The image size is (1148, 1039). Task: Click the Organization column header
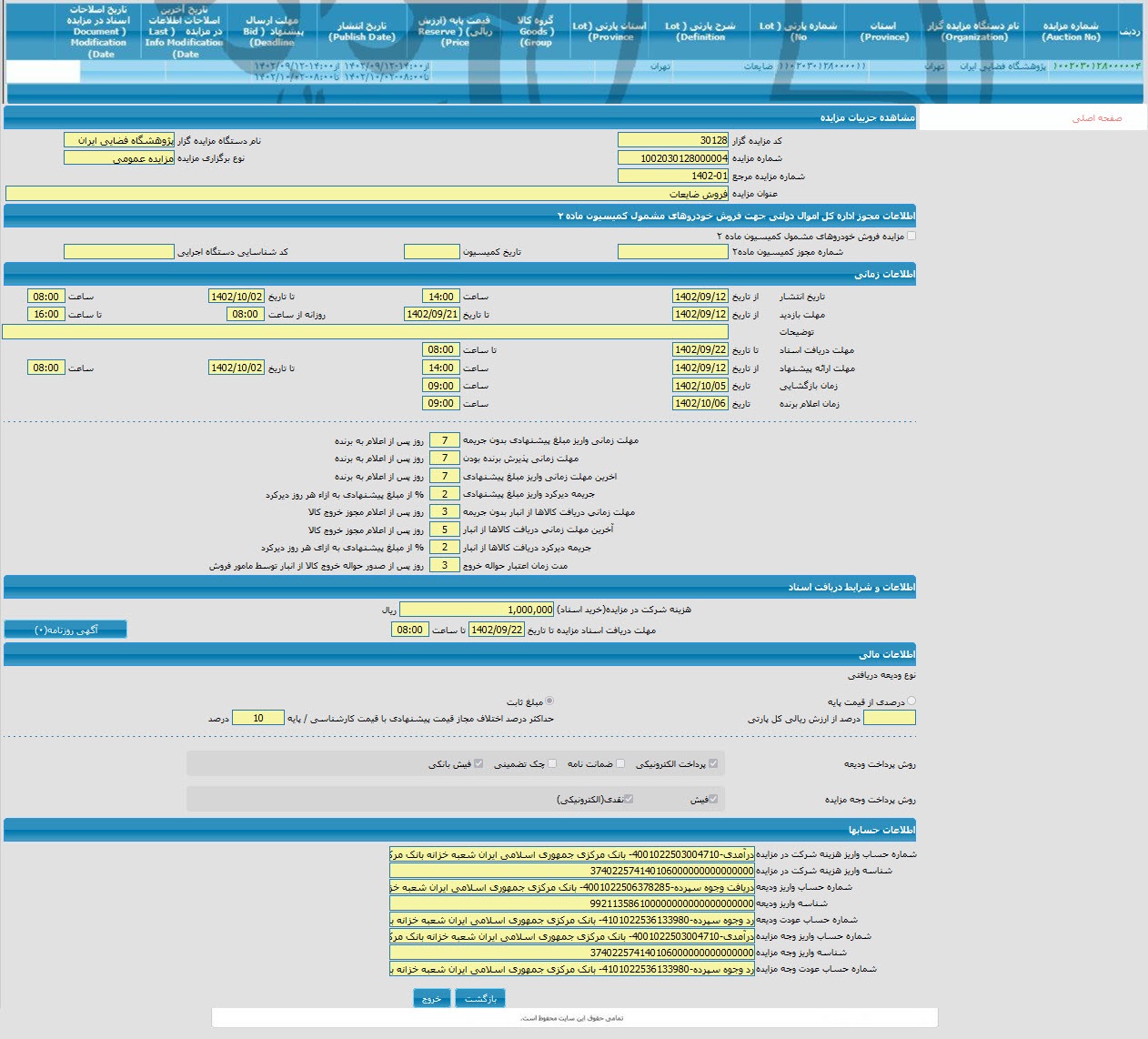(x=973, y=32)
